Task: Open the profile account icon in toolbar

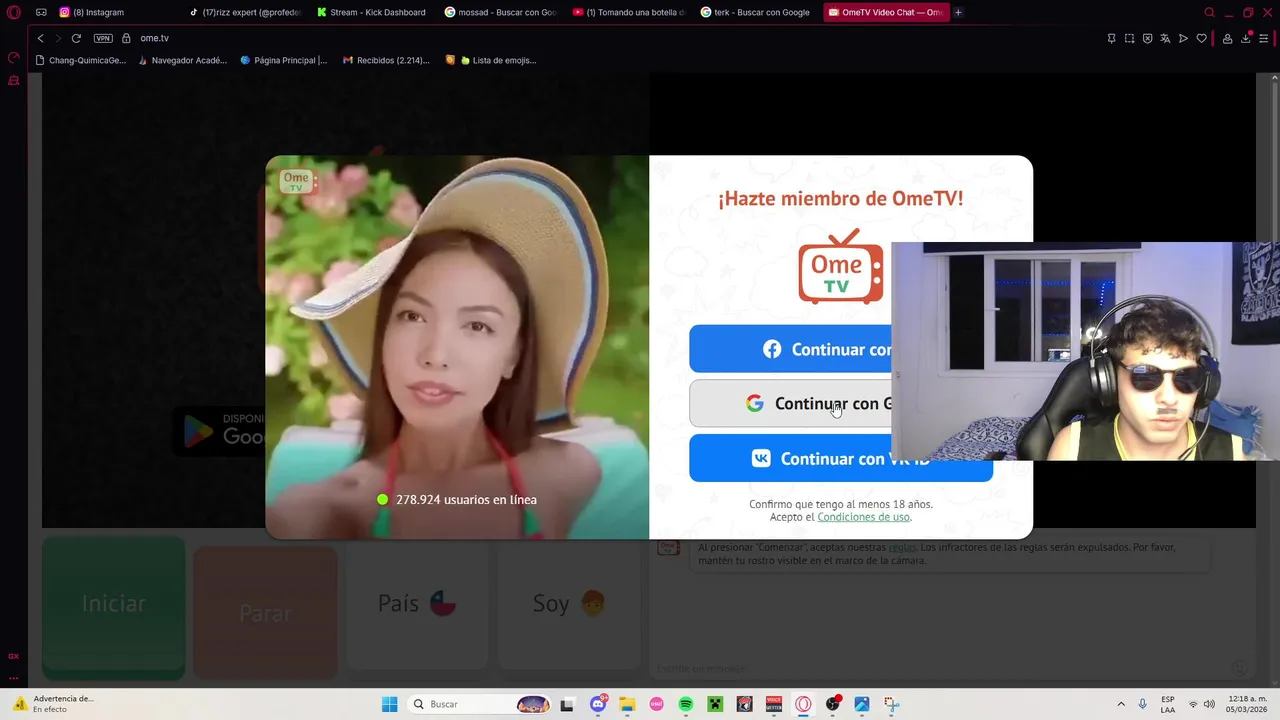Action: click(1227, 38)
